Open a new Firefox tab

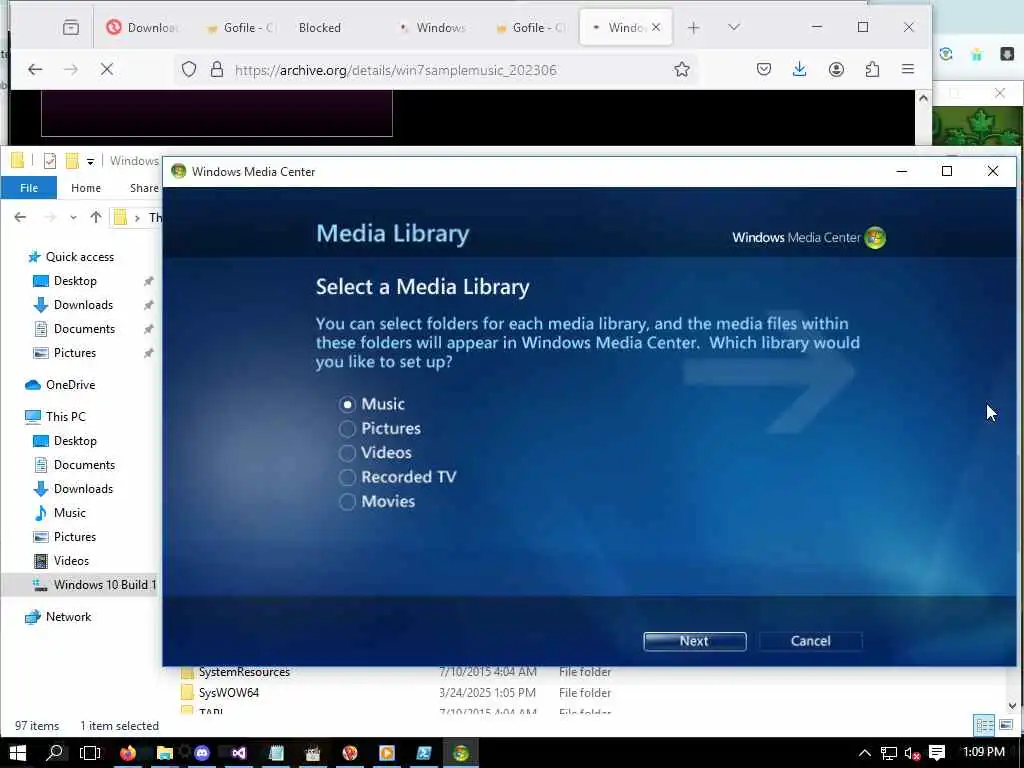coord(694,27)
